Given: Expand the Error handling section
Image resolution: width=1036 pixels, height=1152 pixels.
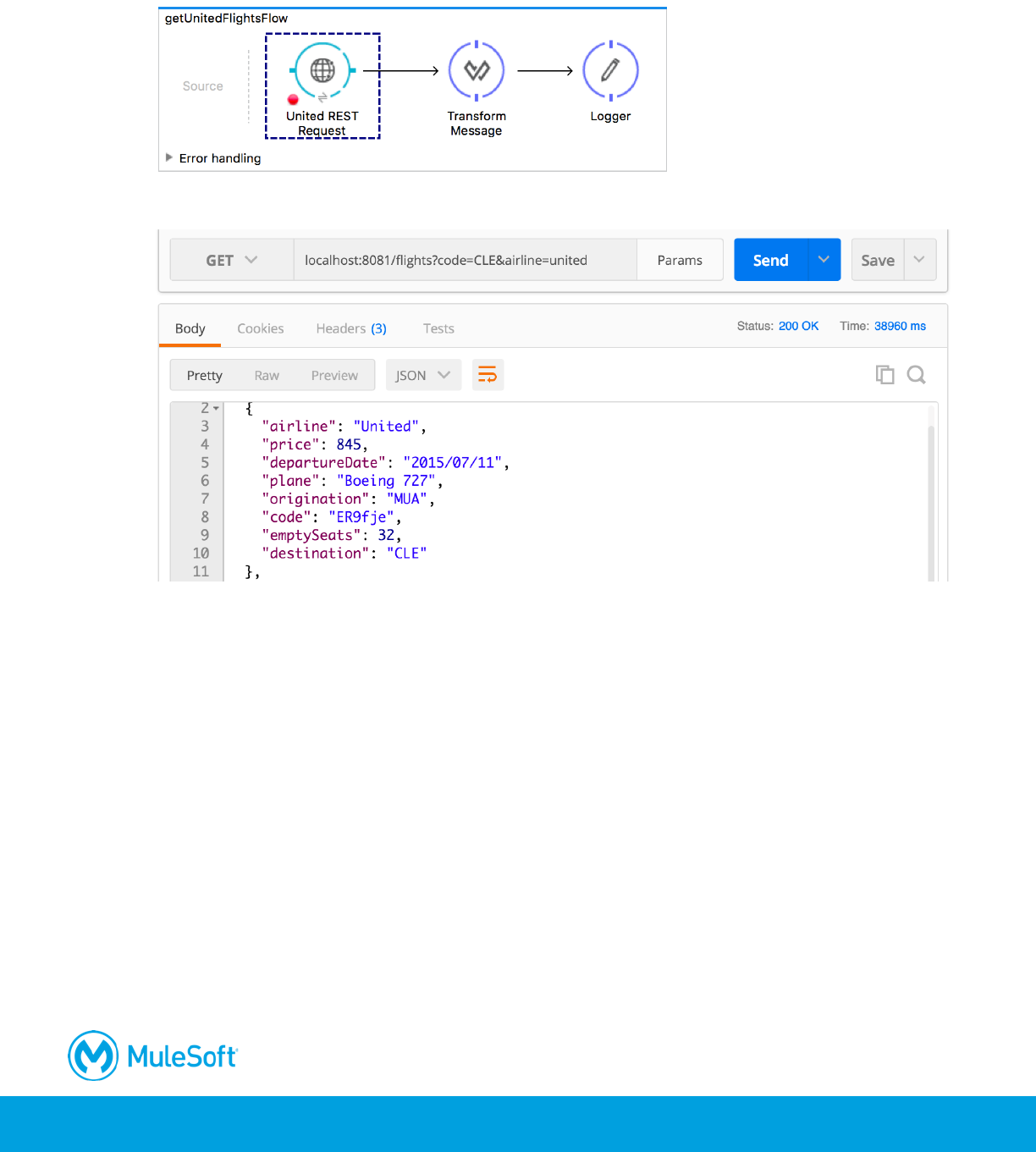Looking at the screenshot, I should click(x=169, y=157).
